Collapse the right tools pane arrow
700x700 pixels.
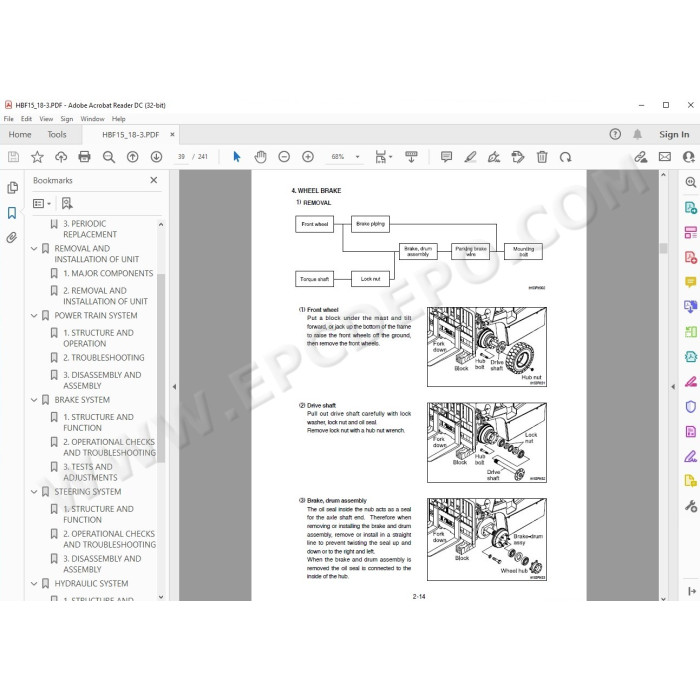click(673, 387)
